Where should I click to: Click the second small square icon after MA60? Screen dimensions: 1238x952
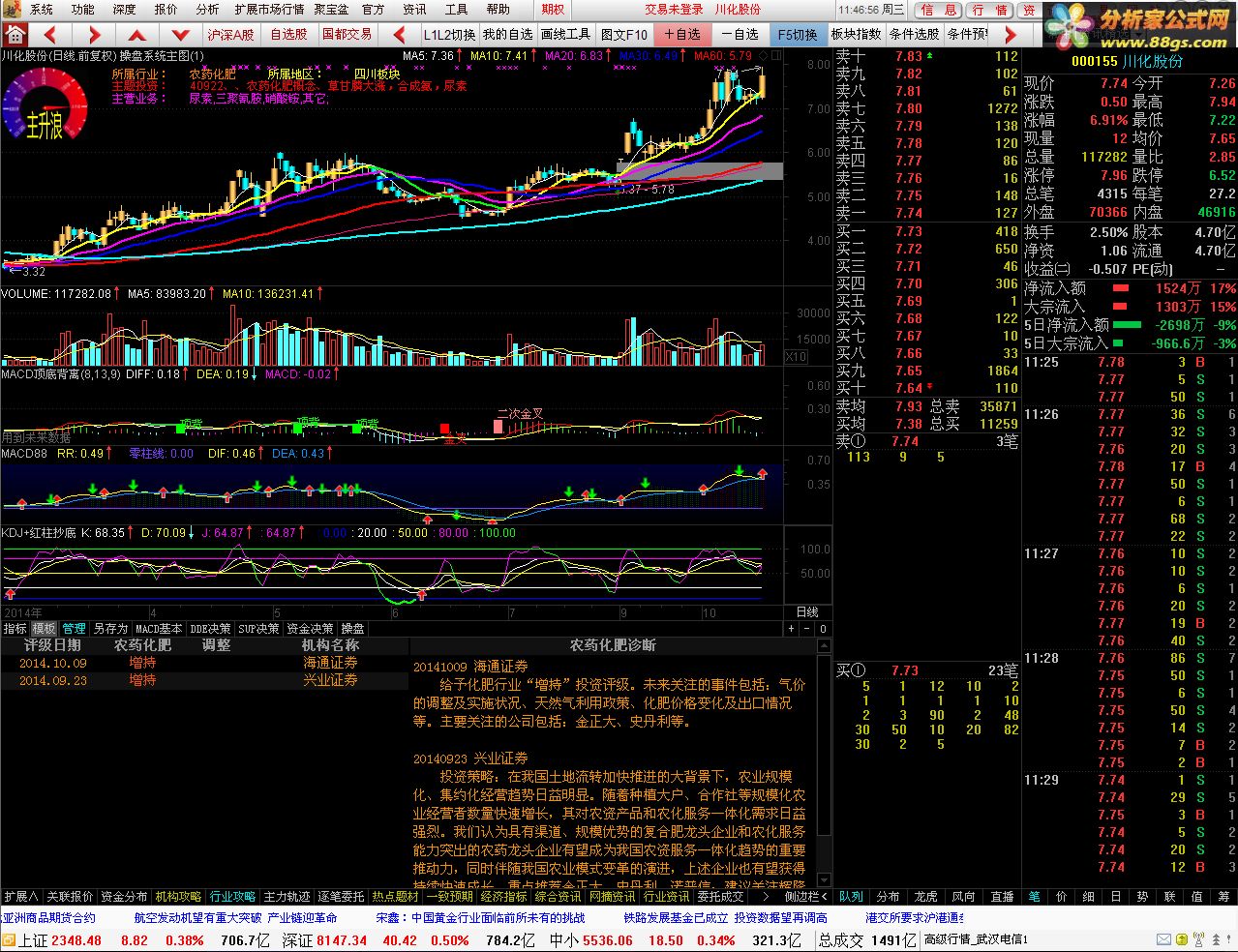click(776, 56)
